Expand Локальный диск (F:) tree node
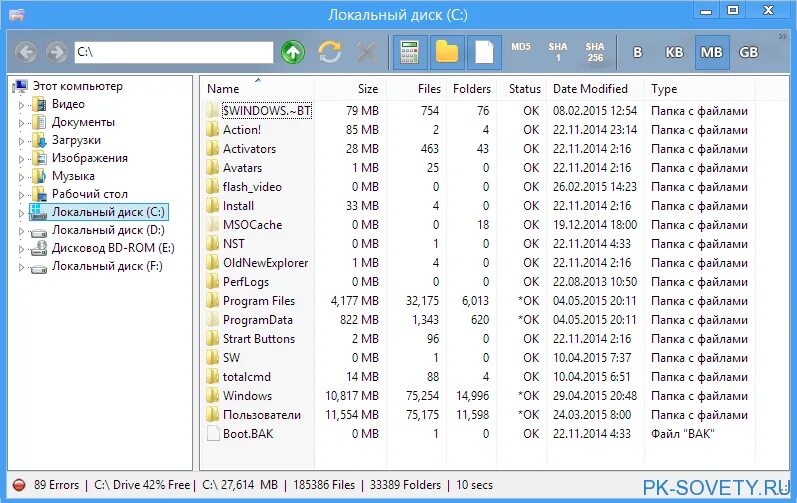The height and width of the screenshot is (503, 797). tap(21, 267)
